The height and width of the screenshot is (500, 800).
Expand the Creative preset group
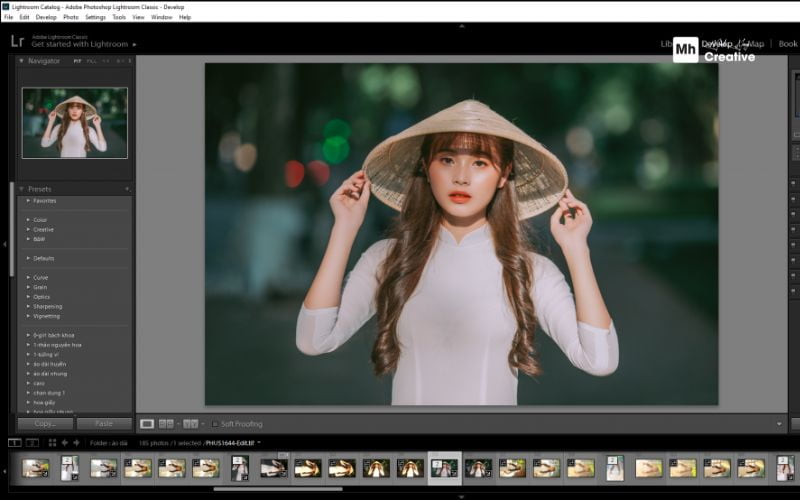point(28,230)
